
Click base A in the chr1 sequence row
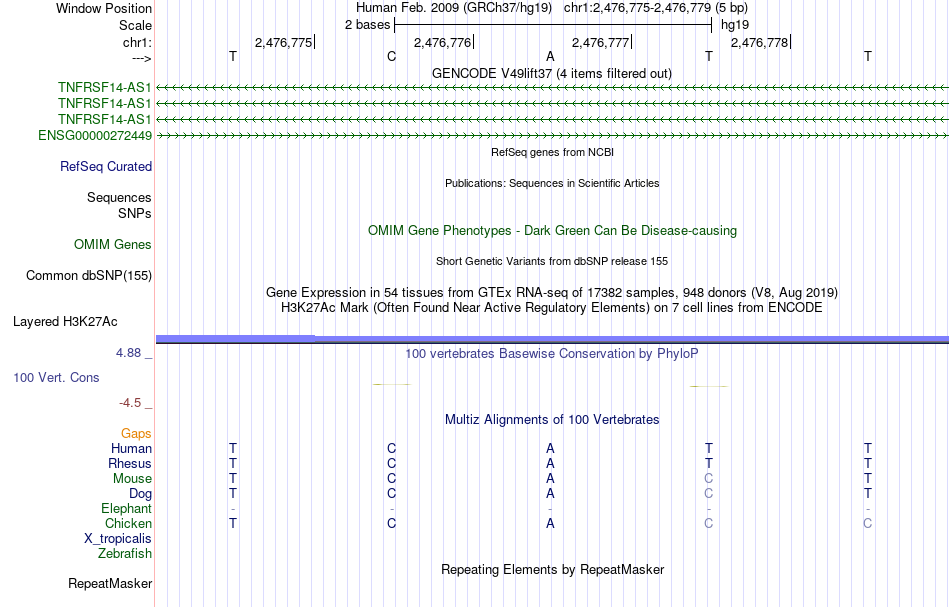point(550,56)
